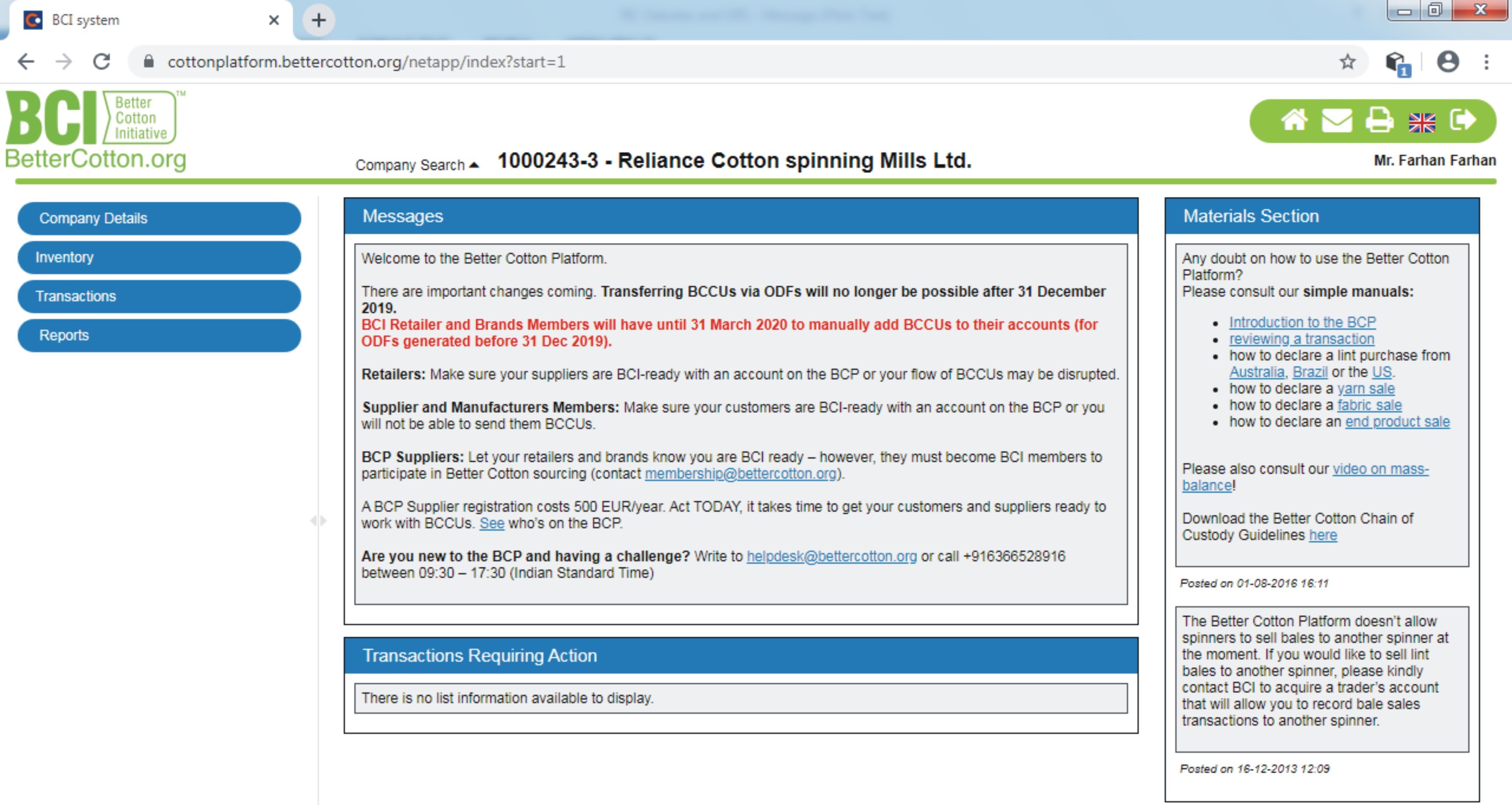1512x805 pixels.
Task: Reload the page
Action: [102, 62]
